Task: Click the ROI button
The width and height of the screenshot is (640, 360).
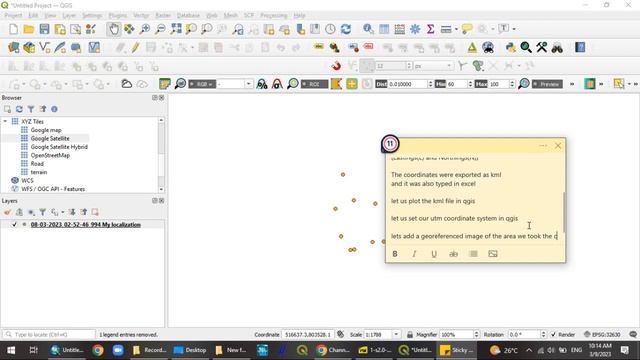Action: (x=314, y=84)
